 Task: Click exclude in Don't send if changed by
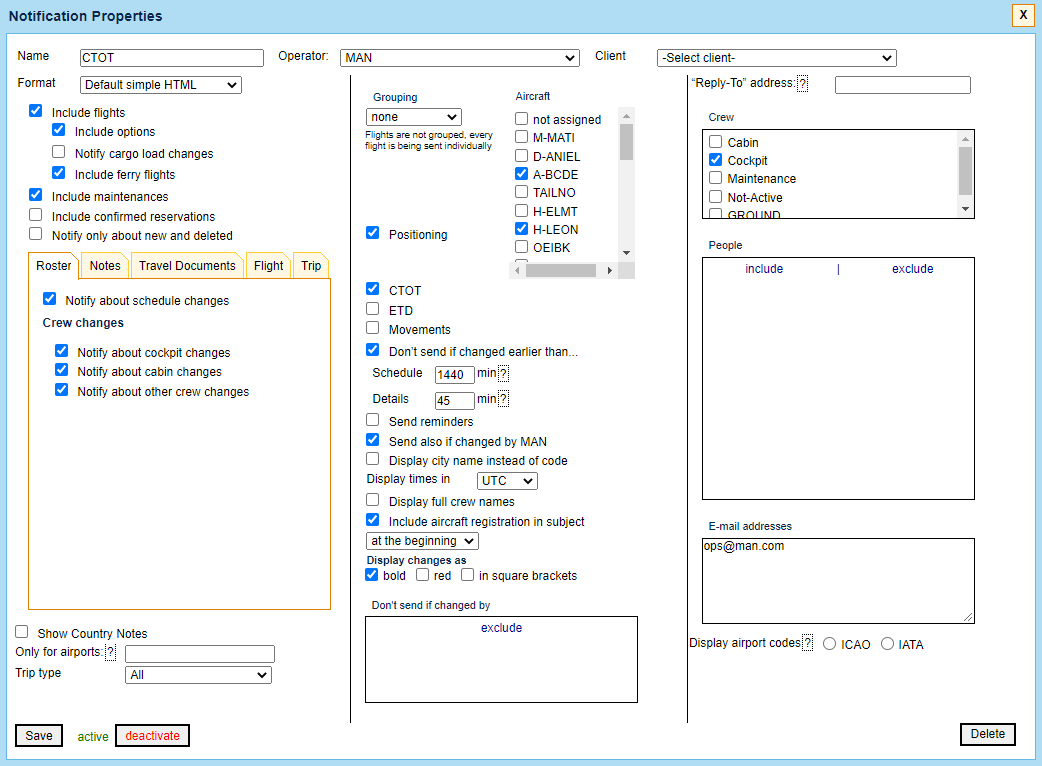pyautogui.click(x=502, y=628)
